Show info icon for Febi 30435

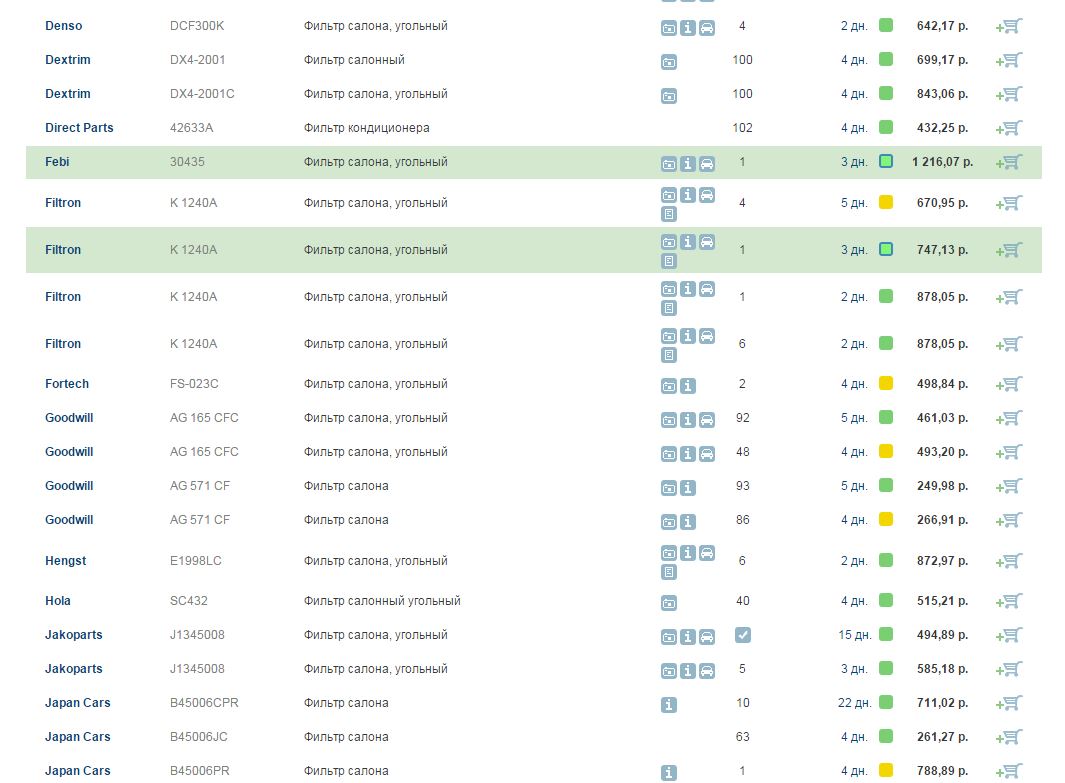[x=688, y=164]
